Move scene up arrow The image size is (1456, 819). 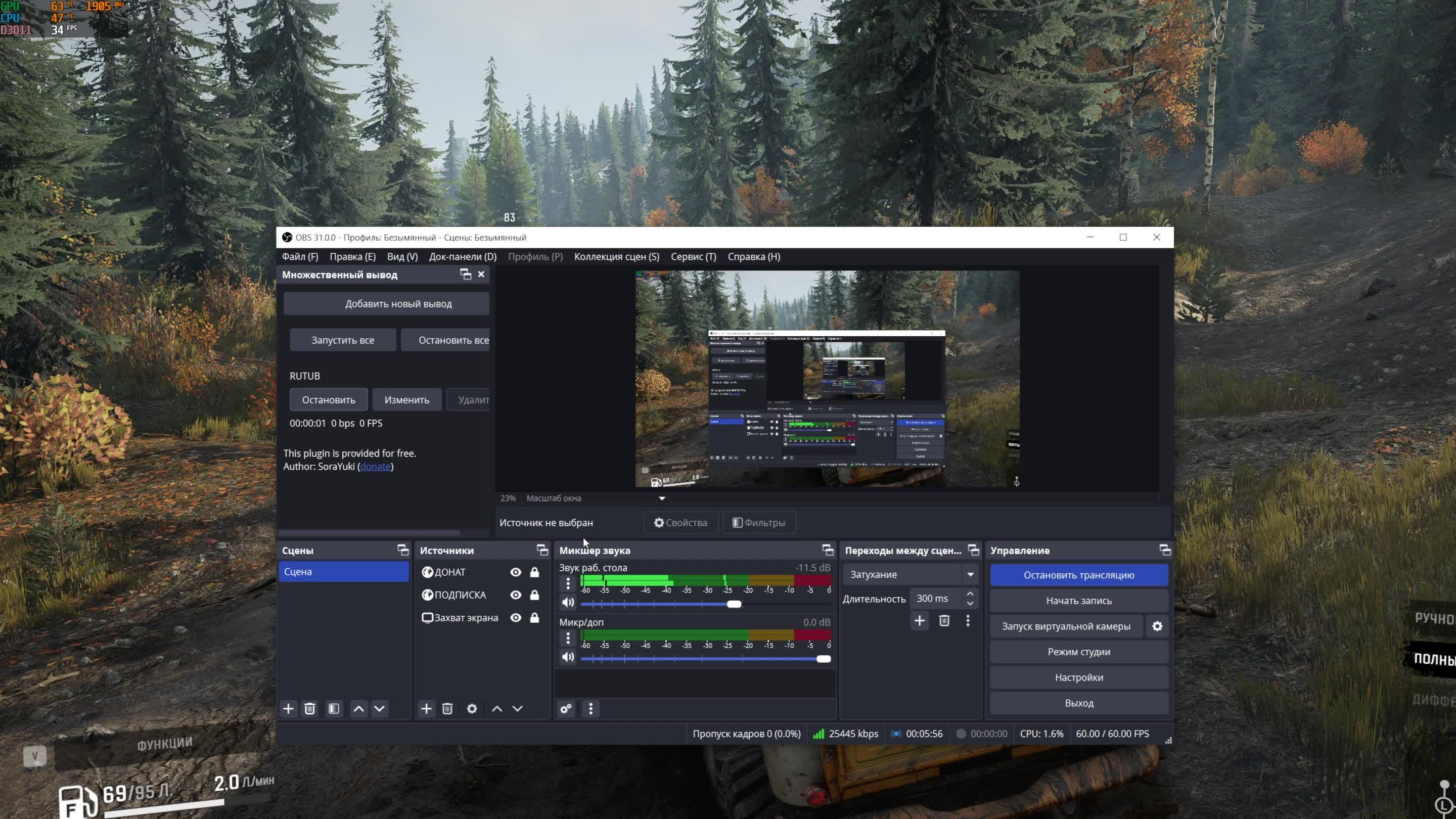[359, 709]
